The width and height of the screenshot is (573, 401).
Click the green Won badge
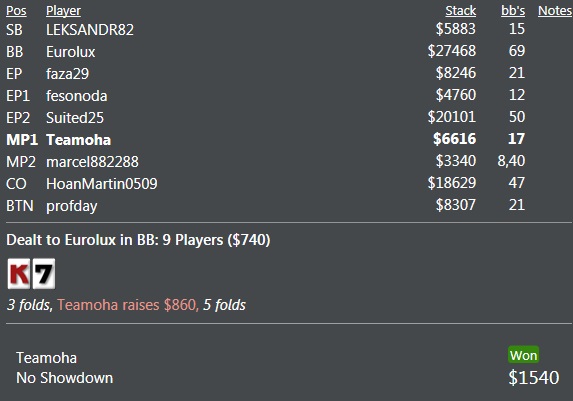(x=523, y=355)
